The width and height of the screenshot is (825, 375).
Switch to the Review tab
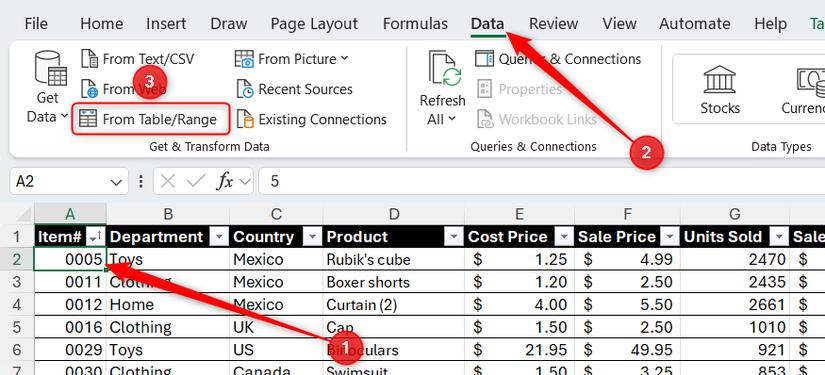click(553, 24)
